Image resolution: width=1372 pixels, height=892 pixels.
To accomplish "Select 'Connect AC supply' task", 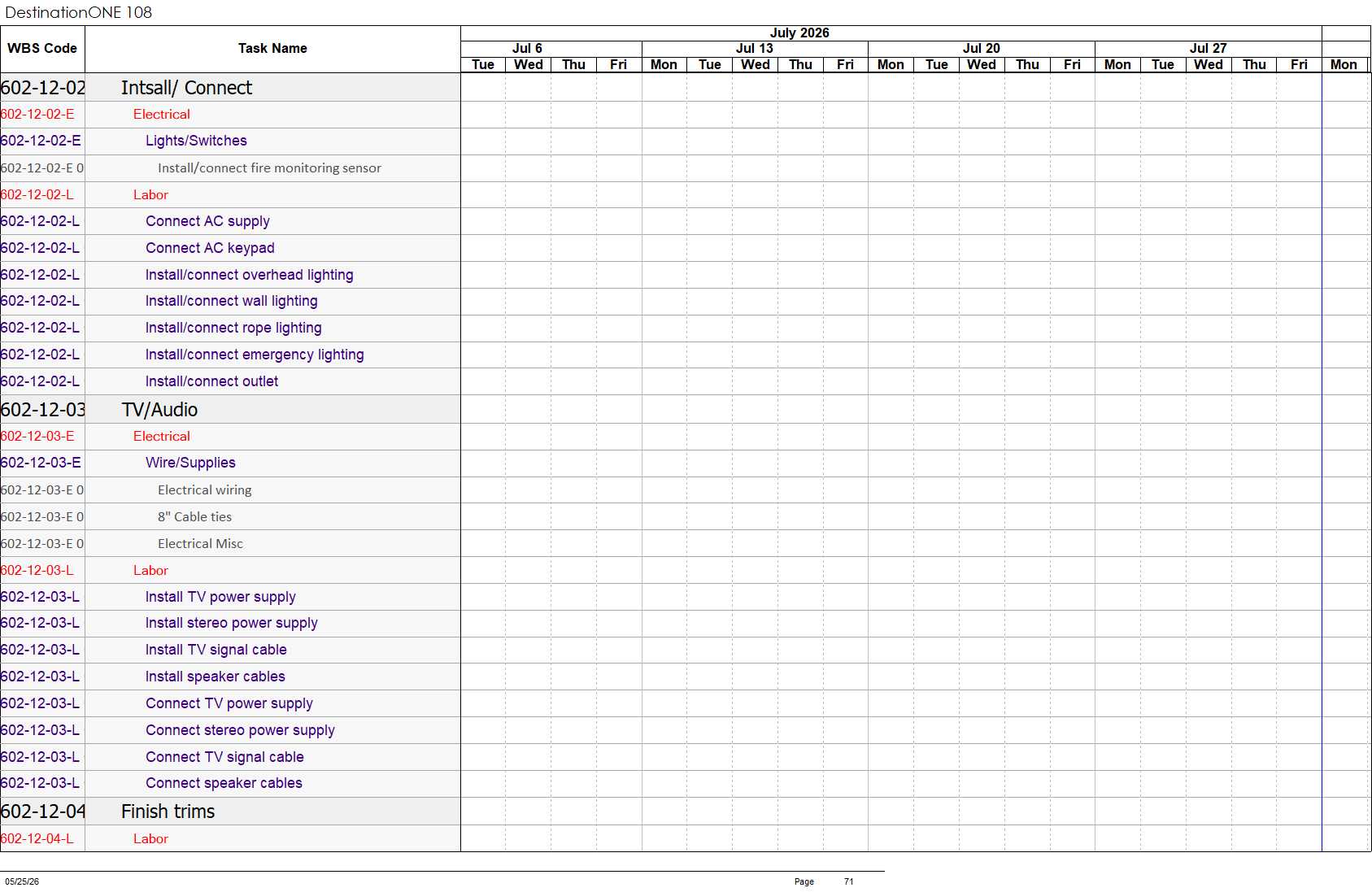I will (207, 221).
